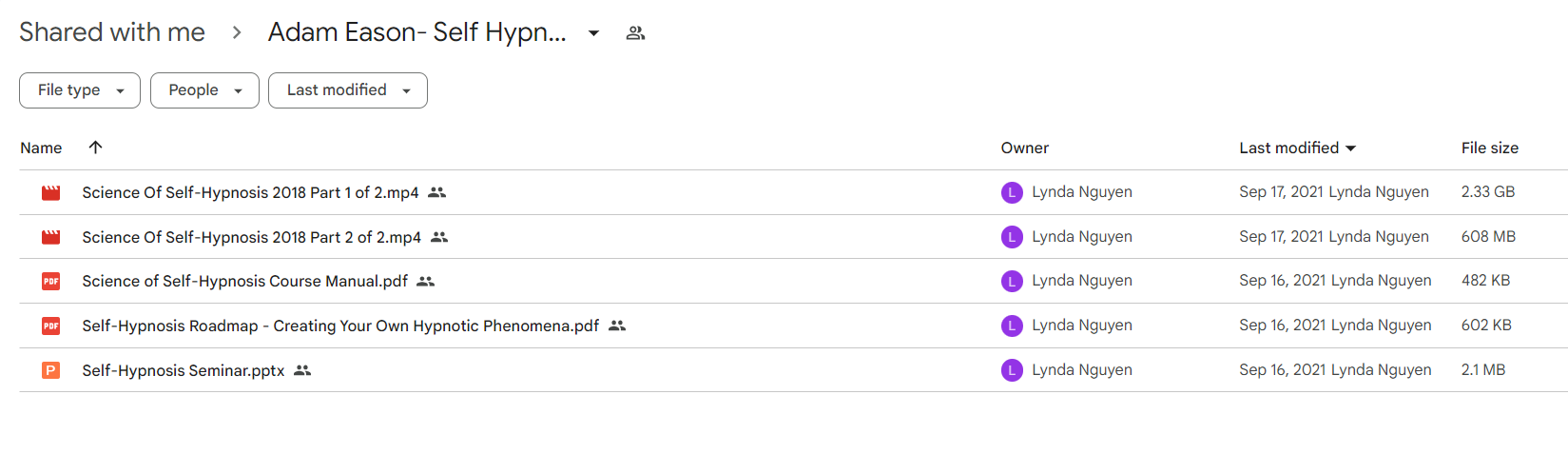Open the File type filter dropdown
Screen dimensions: 1568x474
(x=80, y=90)
